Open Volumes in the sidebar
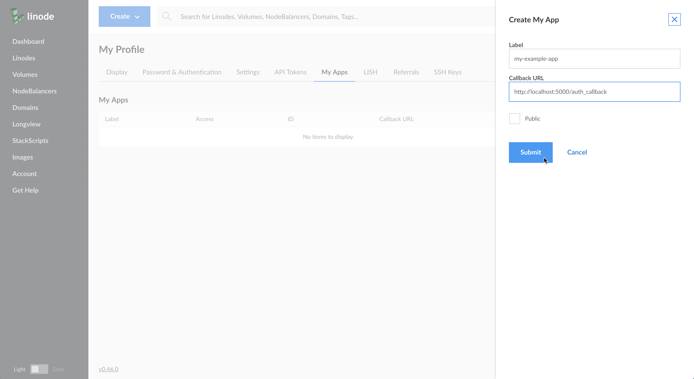This screenshot has height=379, width=694. [25, 74]
